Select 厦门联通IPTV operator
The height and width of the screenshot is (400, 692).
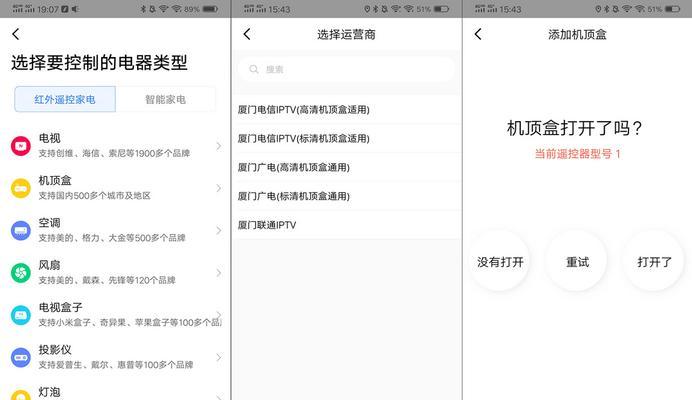pos(346,225)
